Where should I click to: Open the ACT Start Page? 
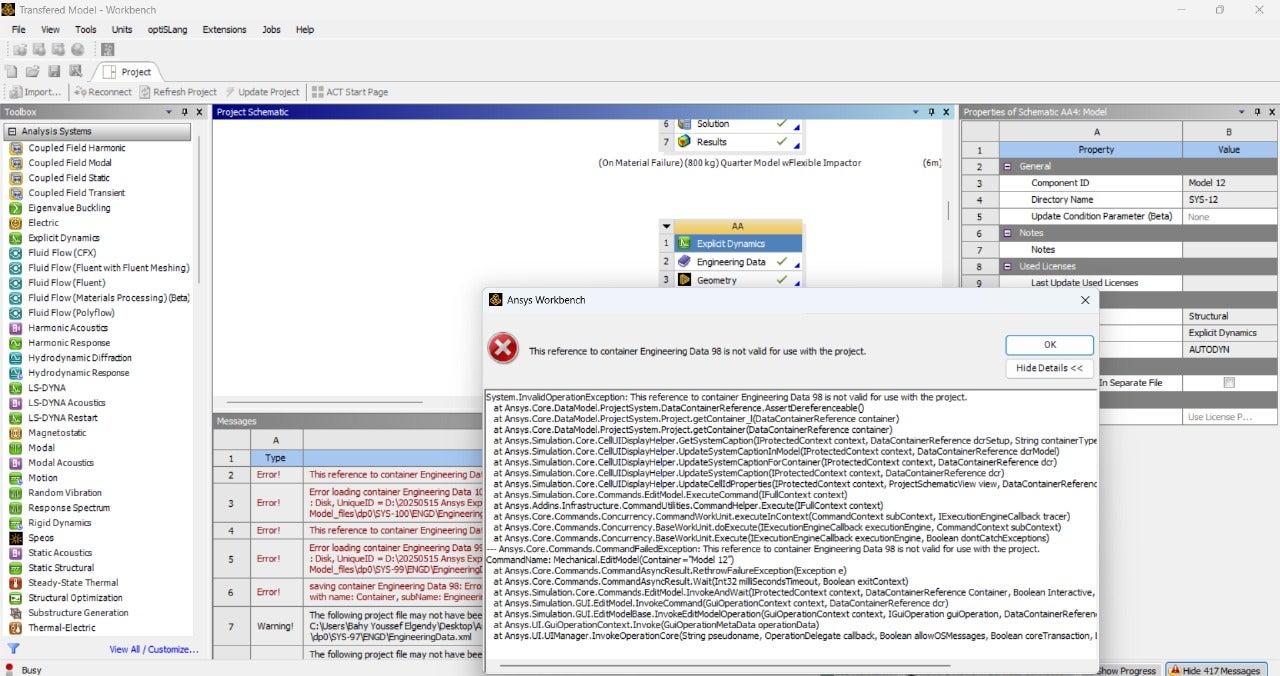(349, 92)
